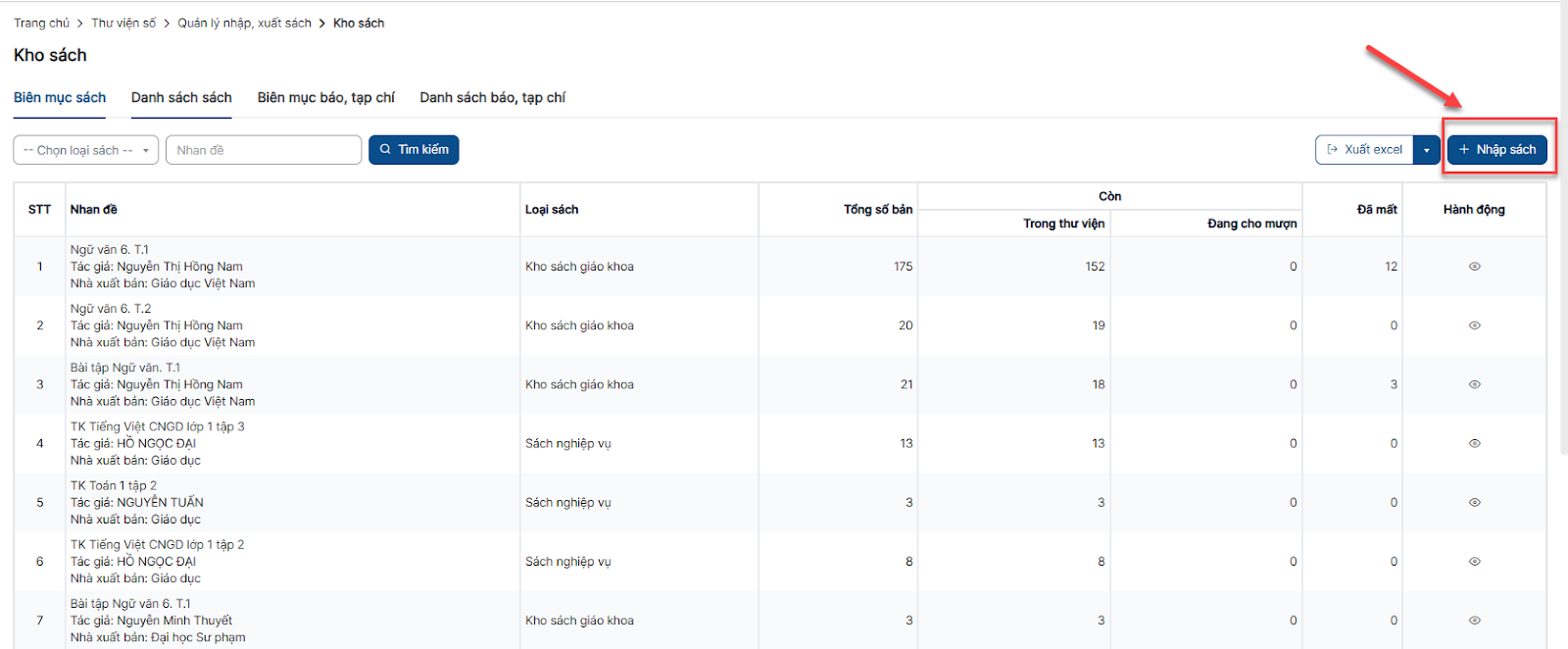The image size is (1568, 649).
Task: Navigate to Quản lý nhập, xuất sách breadcrumb
Action: (x=244, y=23)
